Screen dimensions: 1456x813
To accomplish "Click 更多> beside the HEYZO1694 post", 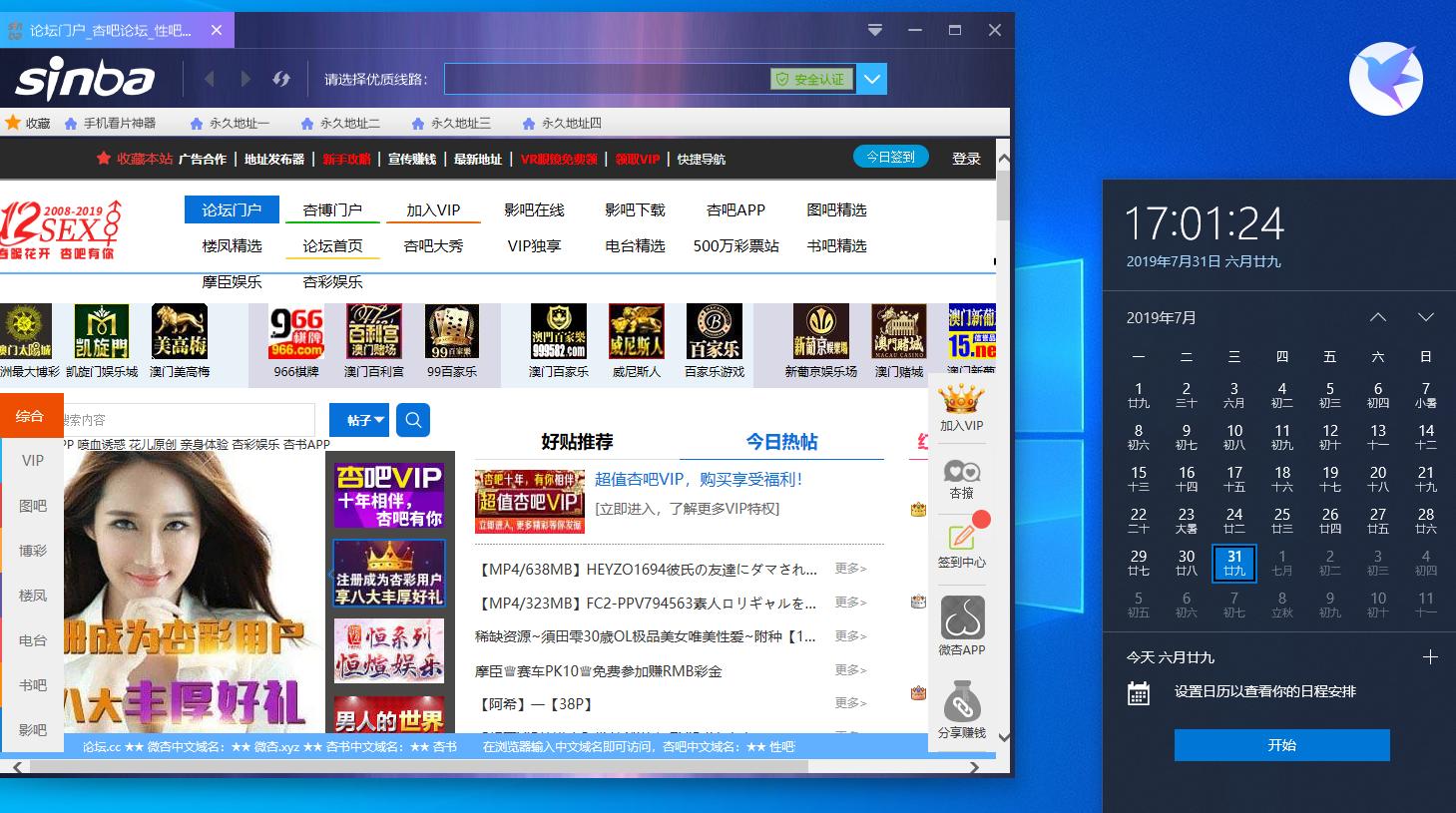I will (851, 569).
